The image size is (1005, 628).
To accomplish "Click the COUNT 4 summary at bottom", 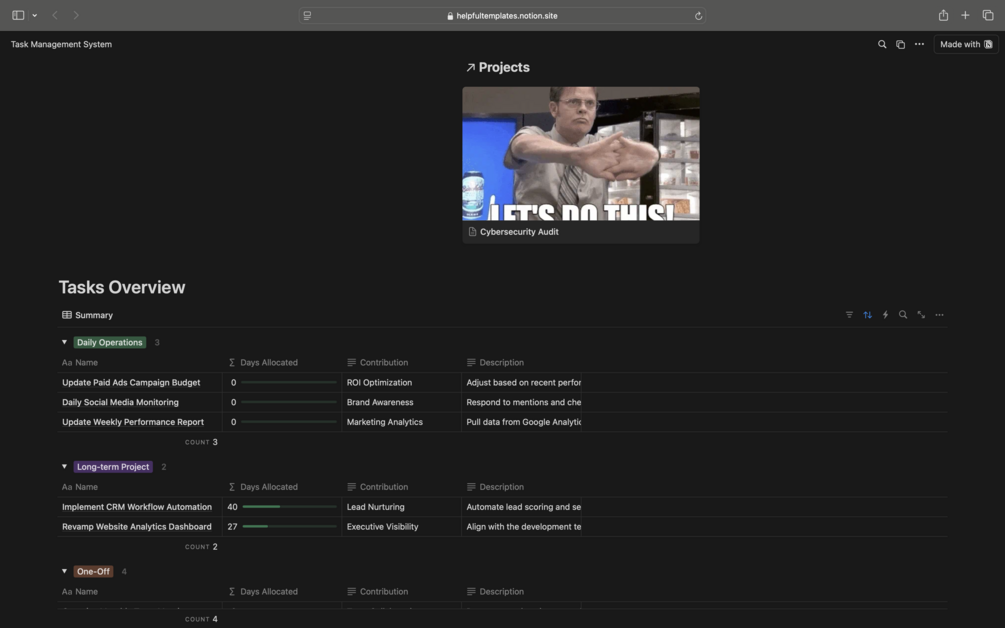I will point(201,619).
